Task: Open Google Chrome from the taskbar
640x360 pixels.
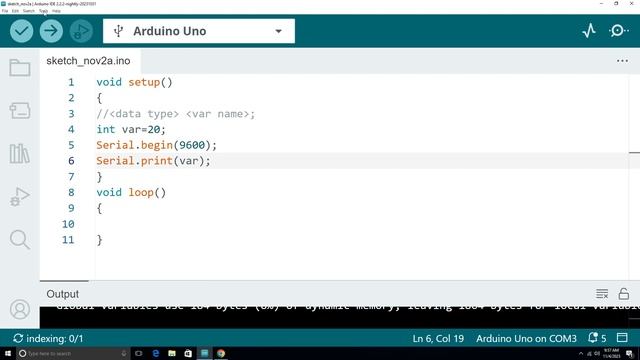Action: [221, 353]
